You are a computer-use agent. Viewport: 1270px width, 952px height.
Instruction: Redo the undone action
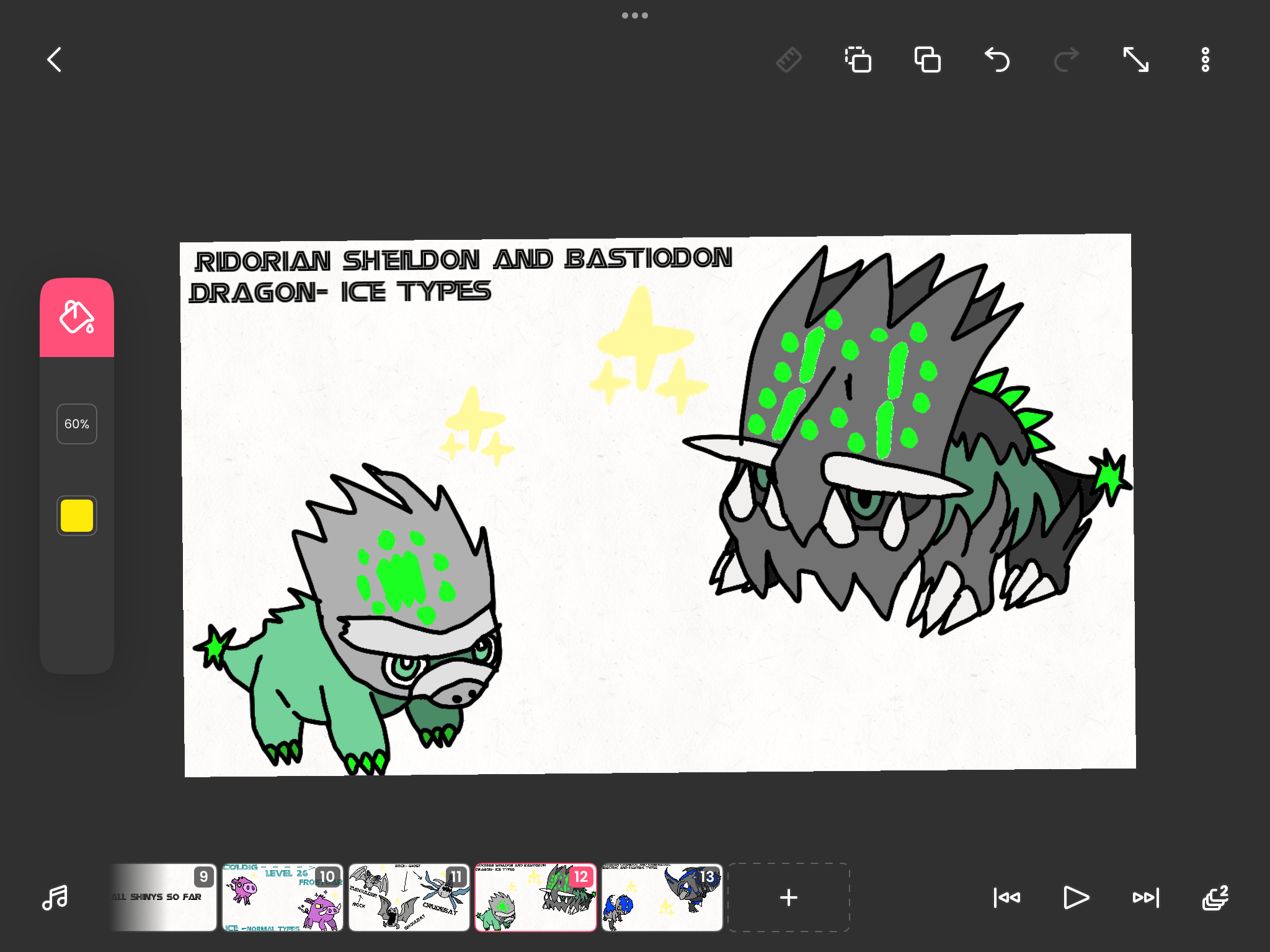coord(1067,59)
